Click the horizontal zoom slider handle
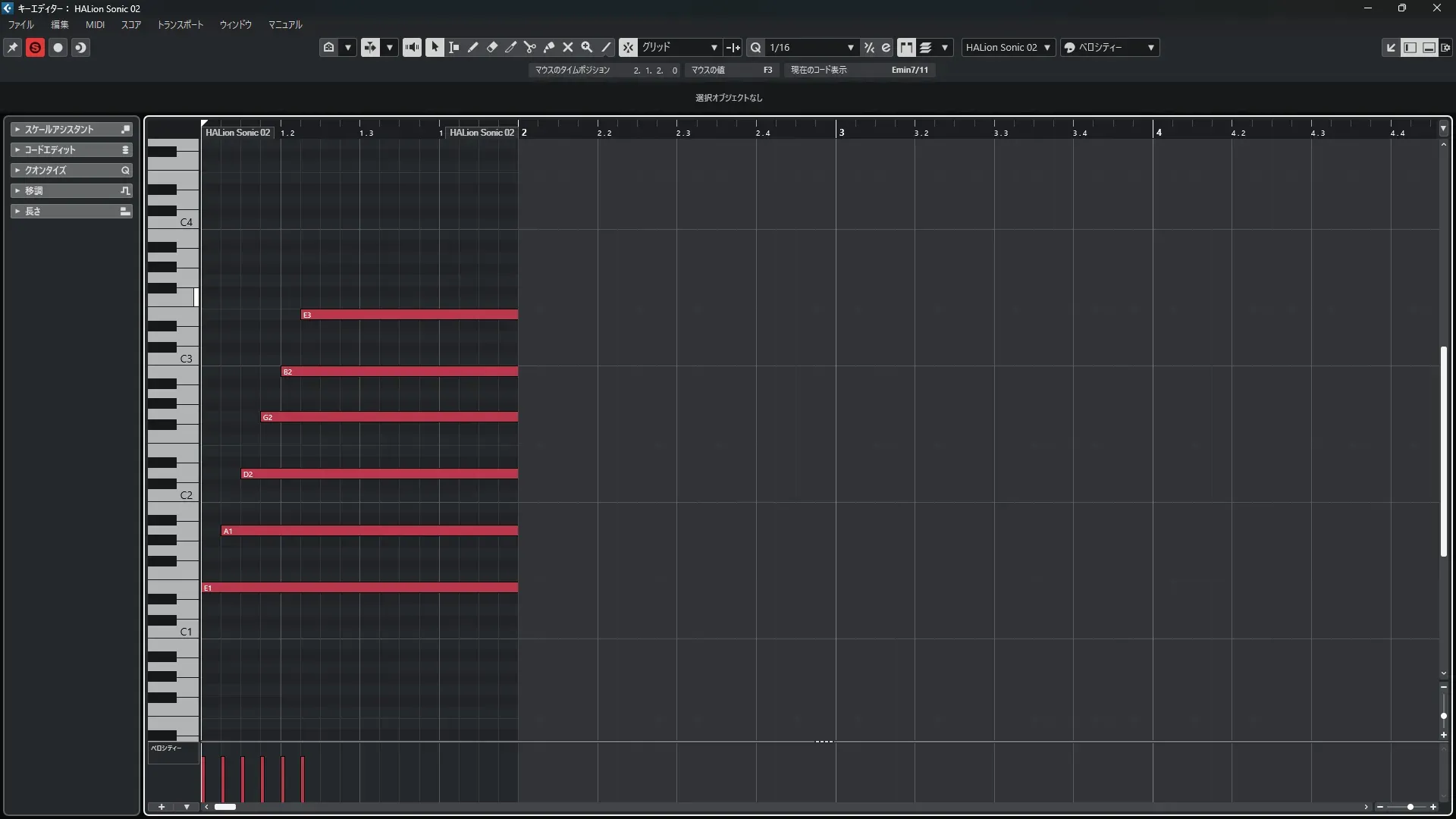 pyautogui.click(x=1410, y=807)
